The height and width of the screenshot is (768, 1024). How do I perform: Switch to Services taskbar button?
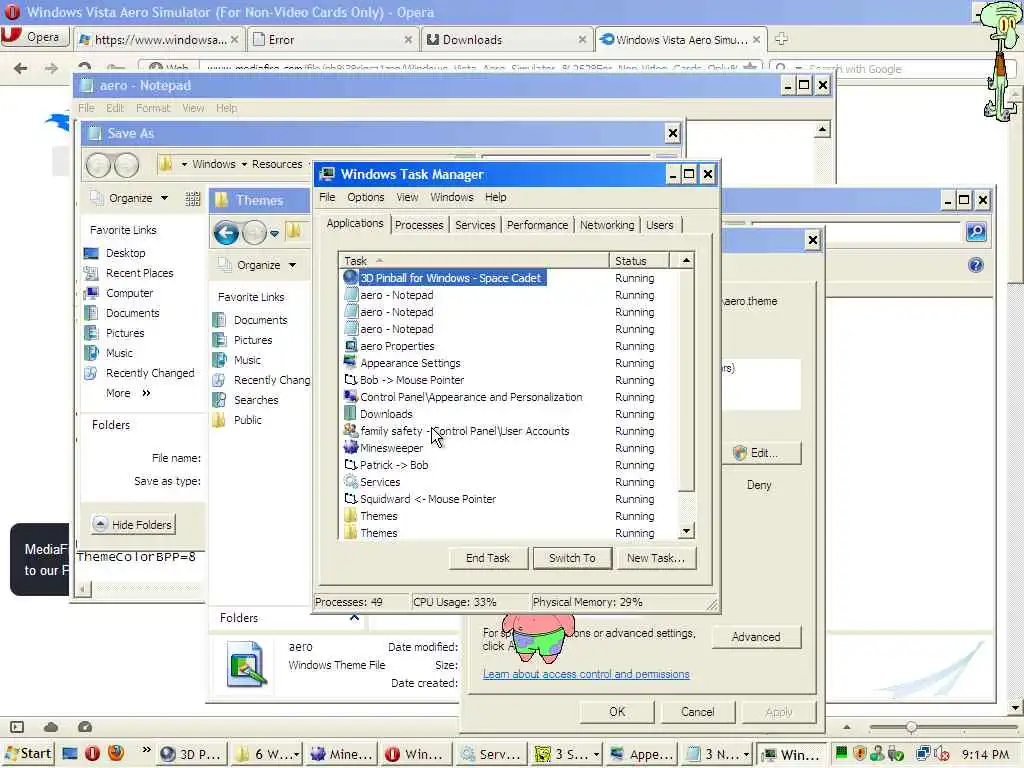(491, 754)
